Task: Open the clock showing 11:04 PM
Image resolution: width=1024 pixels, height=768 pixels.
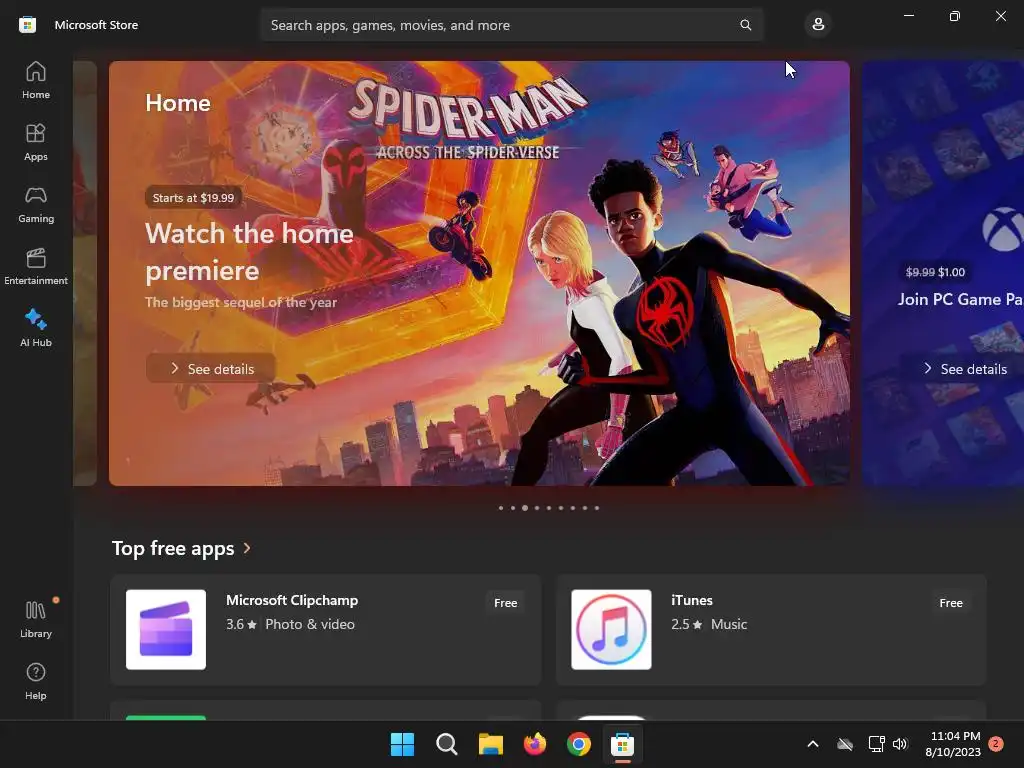Action: pyautogui.click(x=953, y=744)
